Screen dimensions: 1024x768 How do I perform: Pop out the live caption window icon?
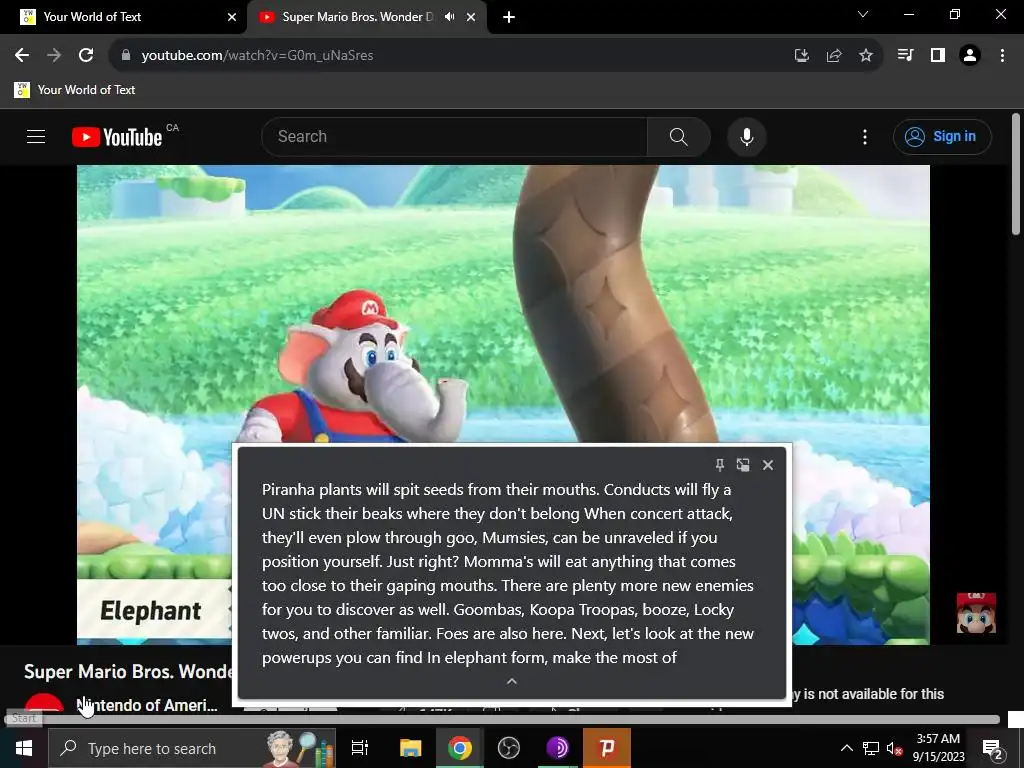743,464
